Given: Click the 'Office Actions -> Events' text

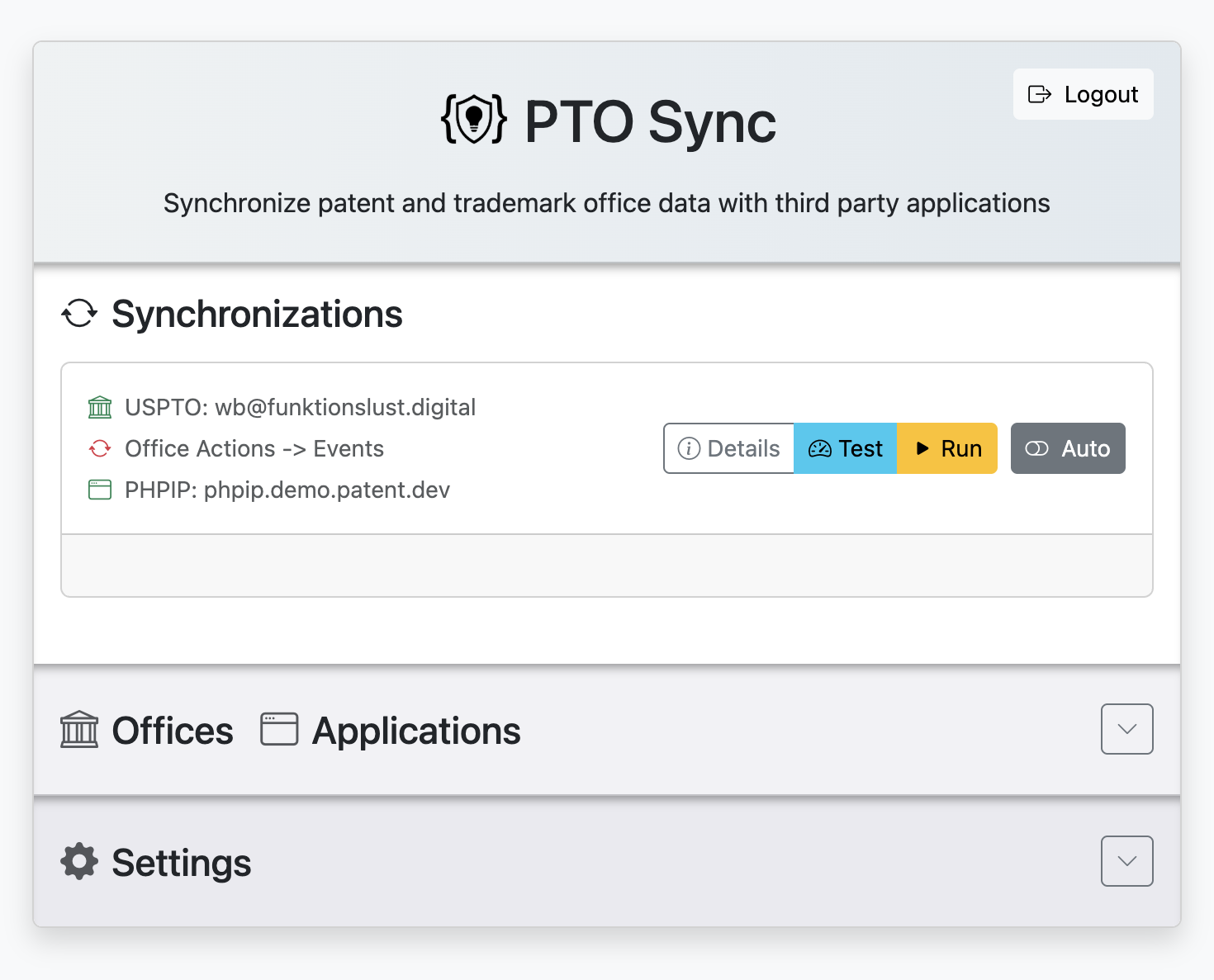Looking at the screenshot, I should (254, 448).
